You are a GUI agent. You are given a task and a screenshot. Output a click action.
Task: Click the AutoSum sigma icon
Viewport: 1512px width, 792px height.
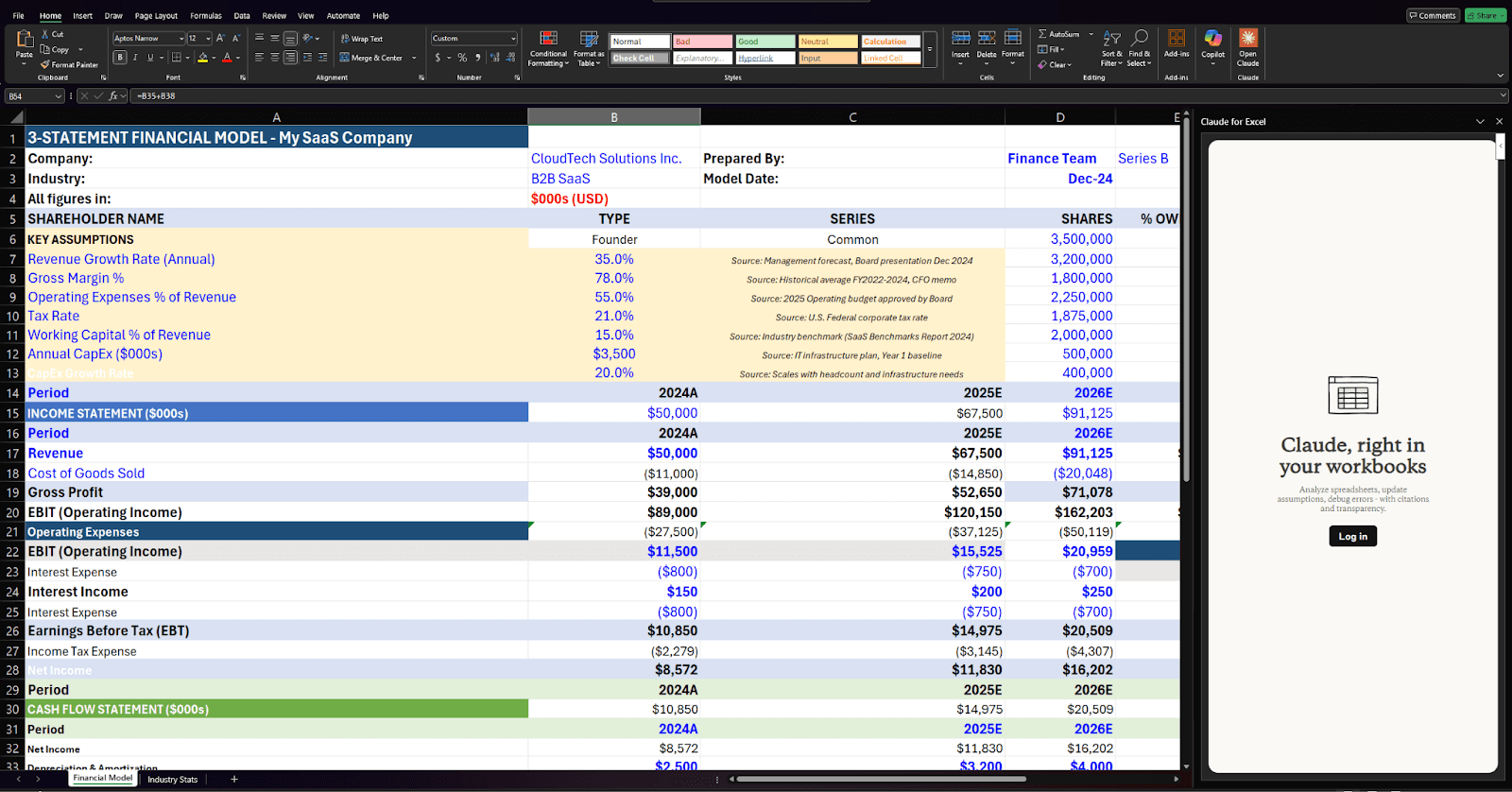click(x=1042, y=34)
